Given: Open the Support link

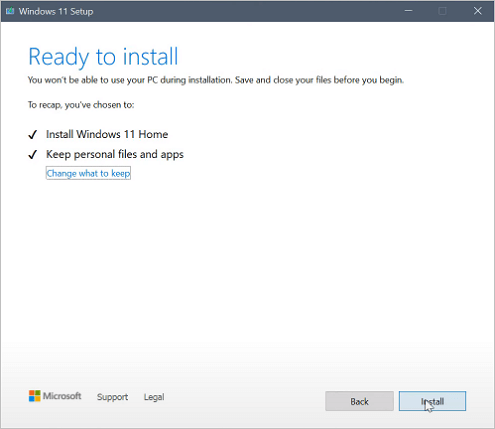Looking at the screenshot, I should pyautogui.click(x=112, y=397).
